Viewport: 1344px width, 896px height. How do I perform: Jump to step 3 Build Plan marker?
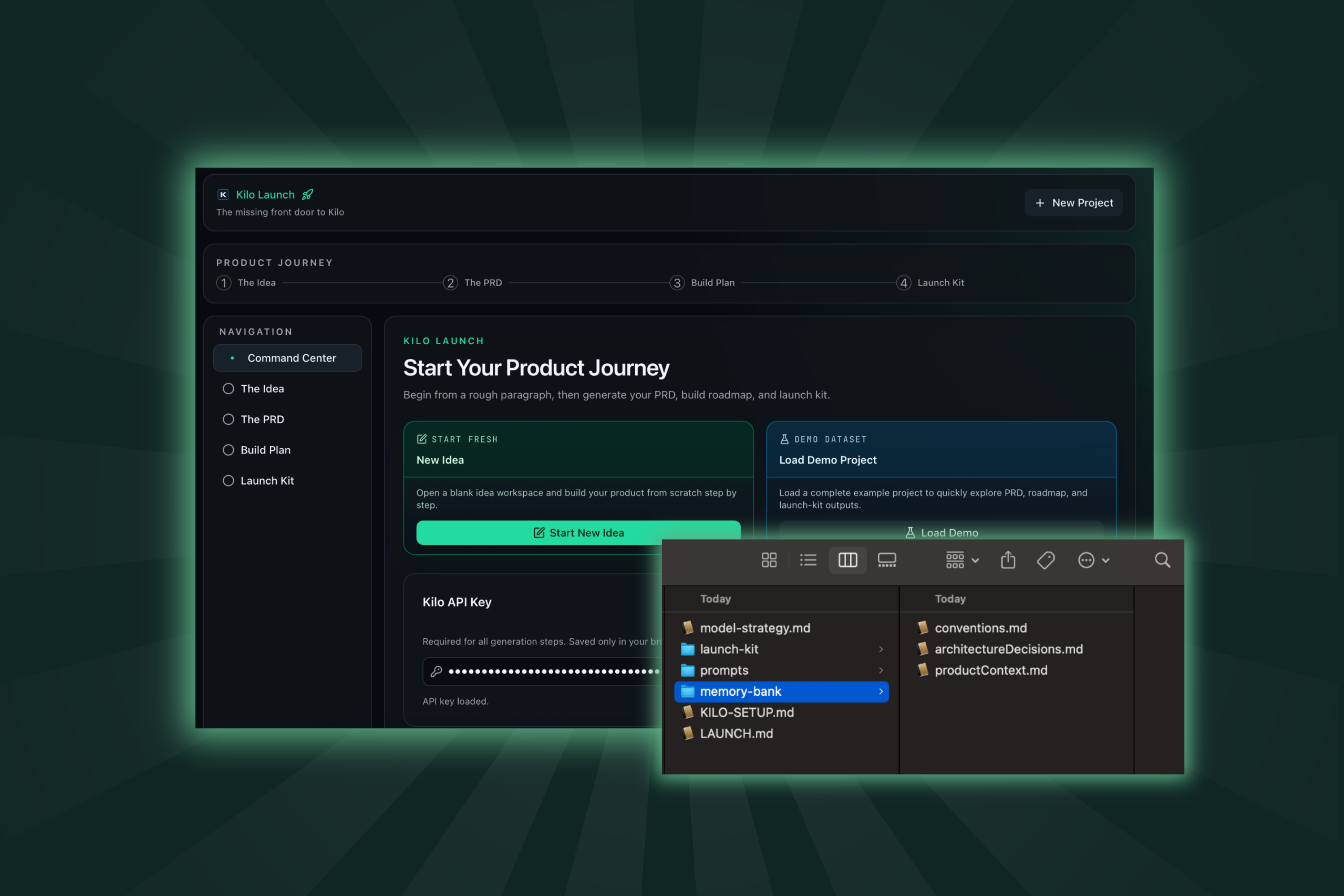pyautogui.click(x=677, y=283)
